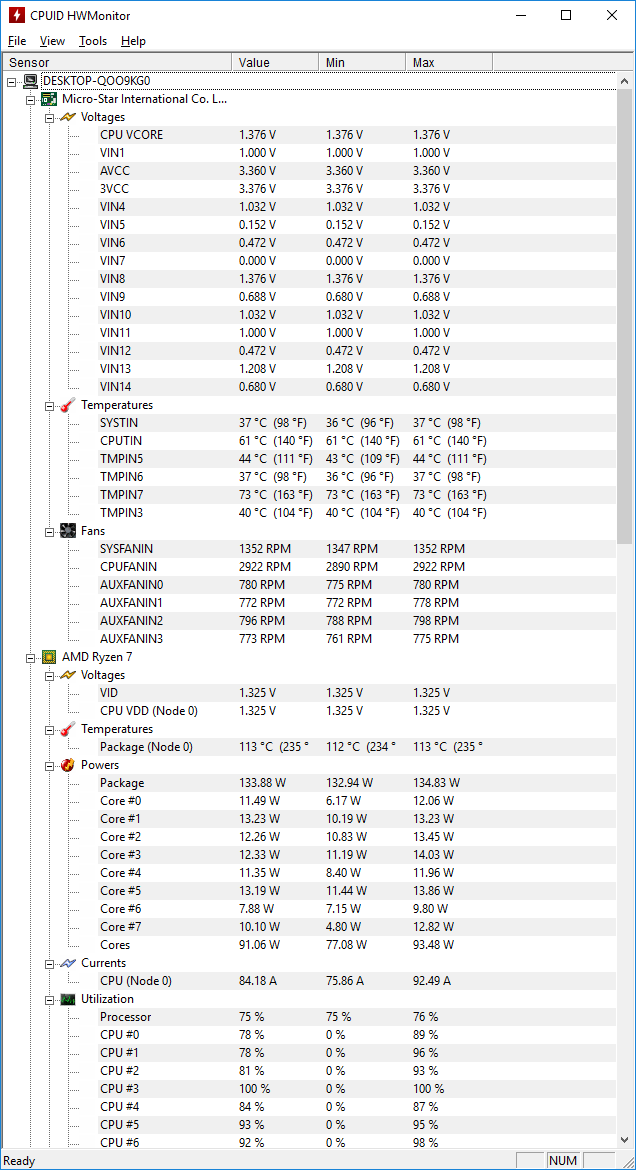The width and height of the screenshot is (636, 1170).
Task: Click the Micro-Star motherboard chip icon
Action: point(49,98)
